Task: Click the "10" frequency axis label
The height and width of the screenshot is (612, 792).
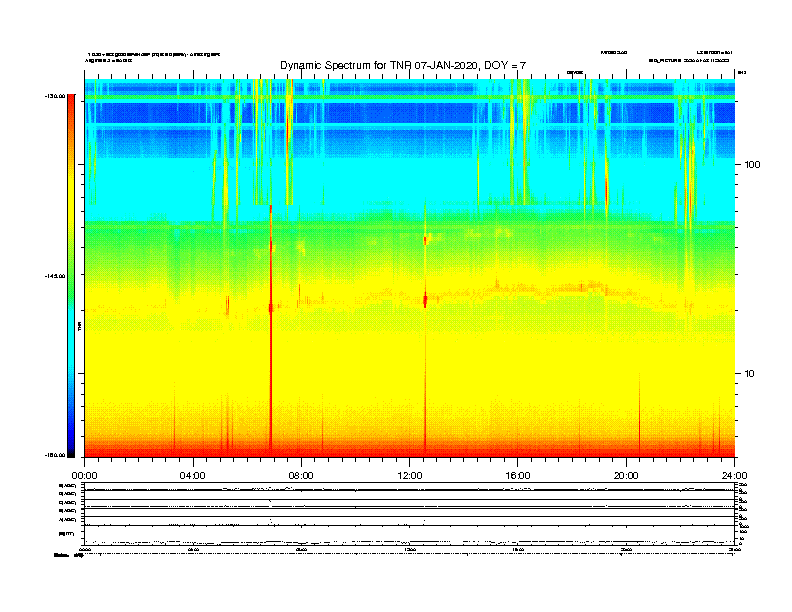Action: [750, 374]
